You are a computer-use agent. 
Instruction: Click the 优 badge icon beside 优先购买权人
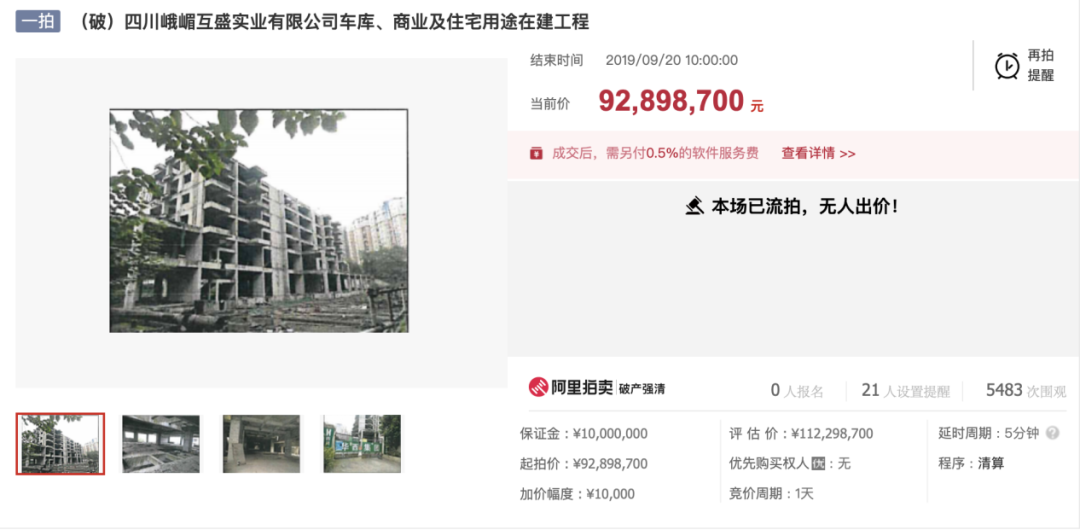pos(818,464)
